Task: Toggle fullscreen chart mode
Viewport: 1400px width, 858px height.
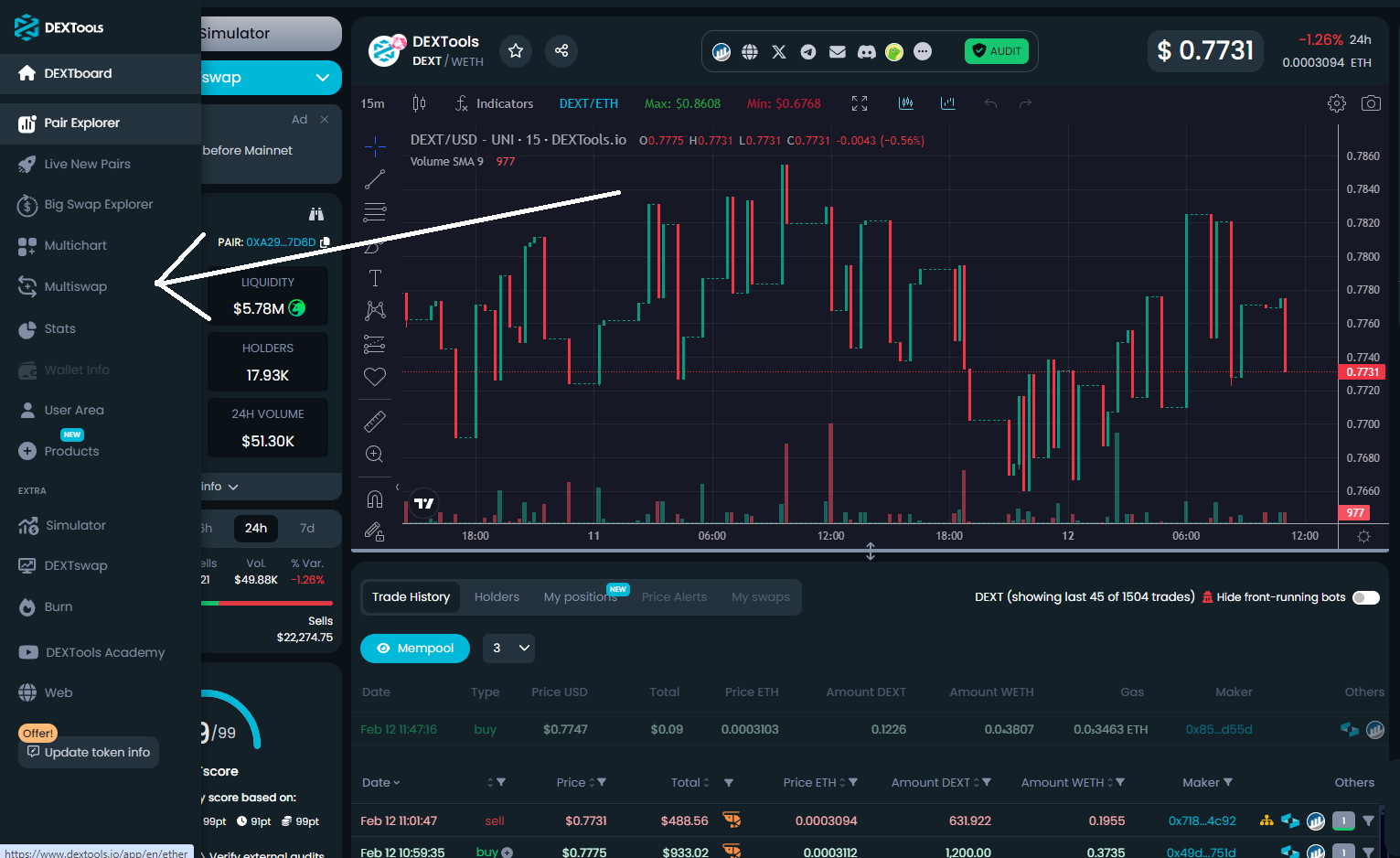Action: [x=860, y=103]
